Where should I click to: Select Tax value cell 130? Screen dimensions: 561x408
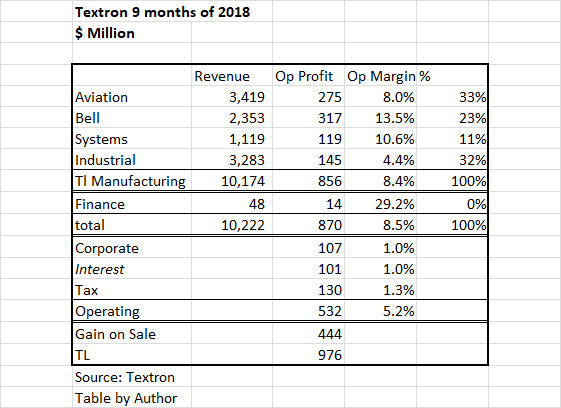click(308, 290)
